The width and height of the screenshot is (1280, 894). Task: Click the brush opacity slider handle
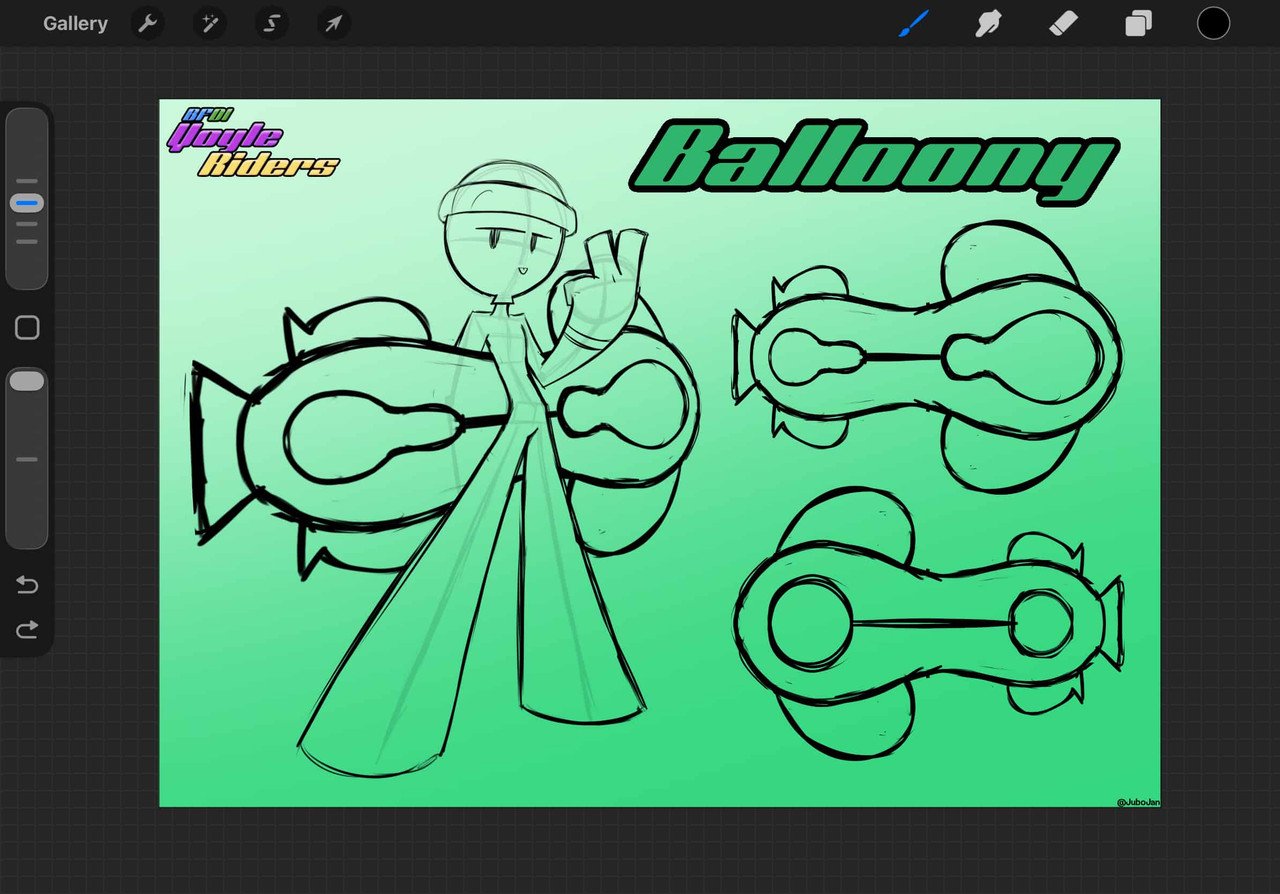[x=27, y=380]
